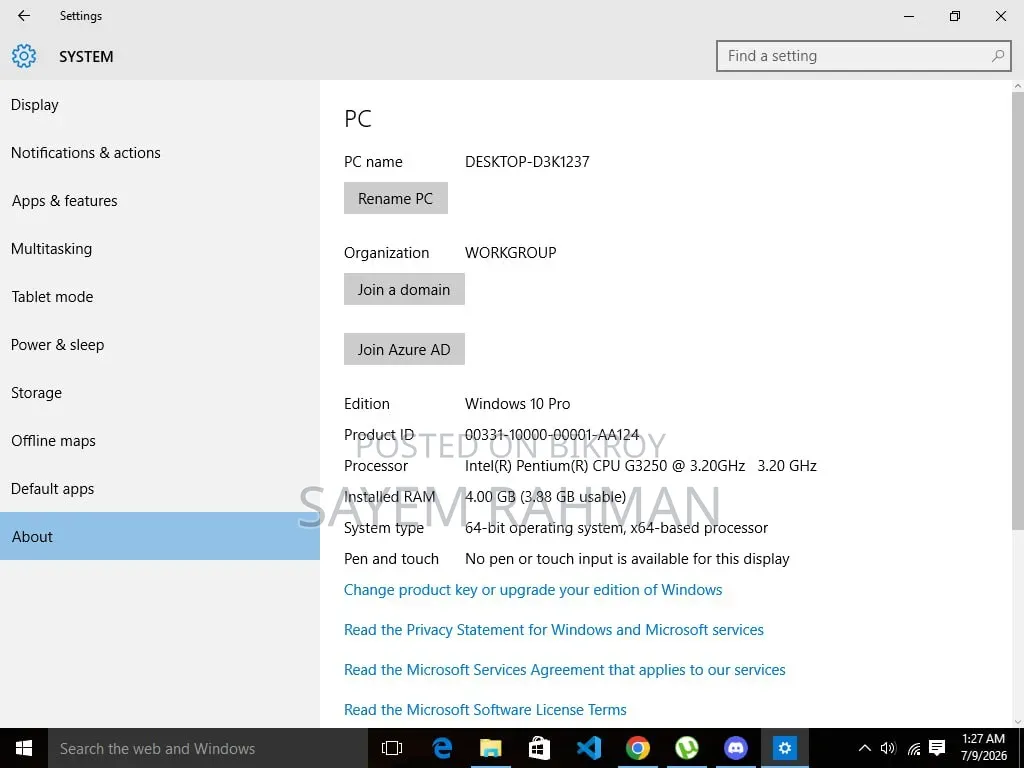Click Search the web and Windows

pos(208,748)
